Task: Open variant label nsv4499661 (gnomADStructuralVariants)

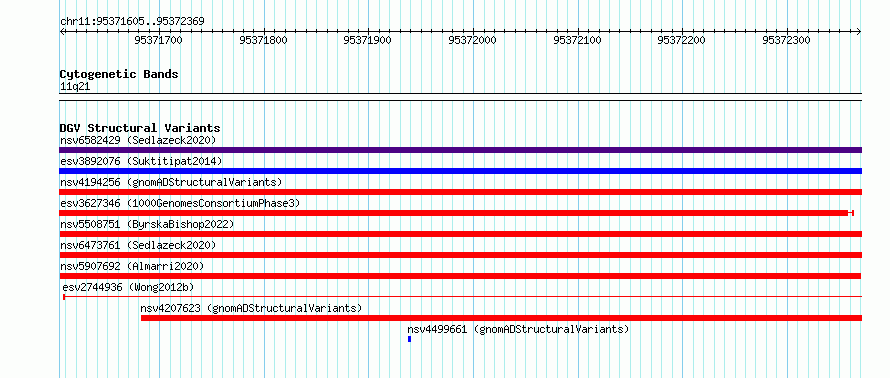Action: tap(518, 329)
